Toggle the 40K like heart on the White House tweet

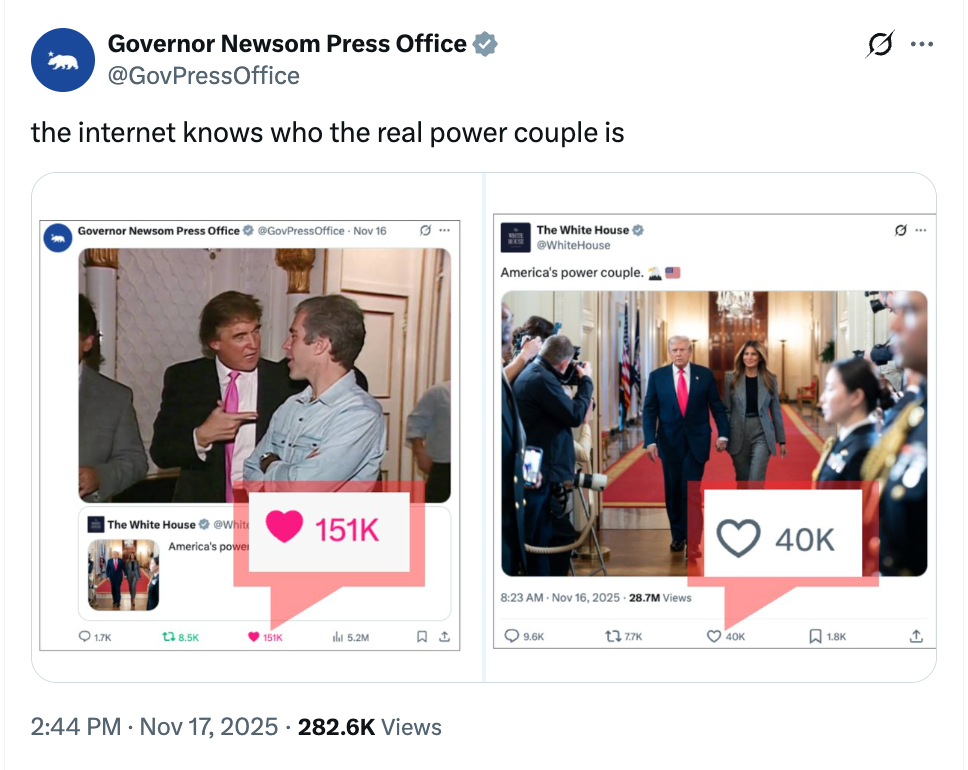(x=713, y=635)
